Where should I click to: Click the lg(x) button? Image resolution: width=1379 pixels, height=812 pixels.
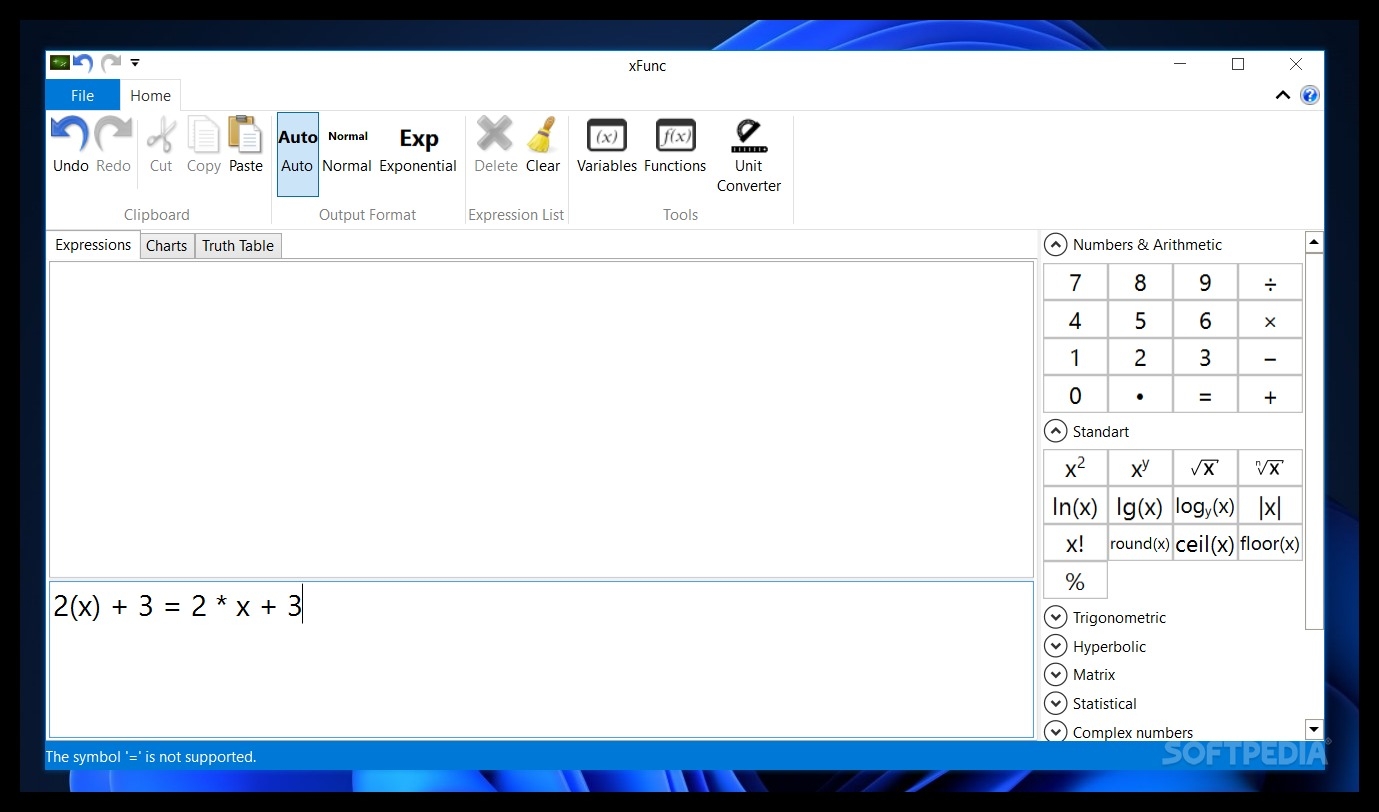[1140, 506]
